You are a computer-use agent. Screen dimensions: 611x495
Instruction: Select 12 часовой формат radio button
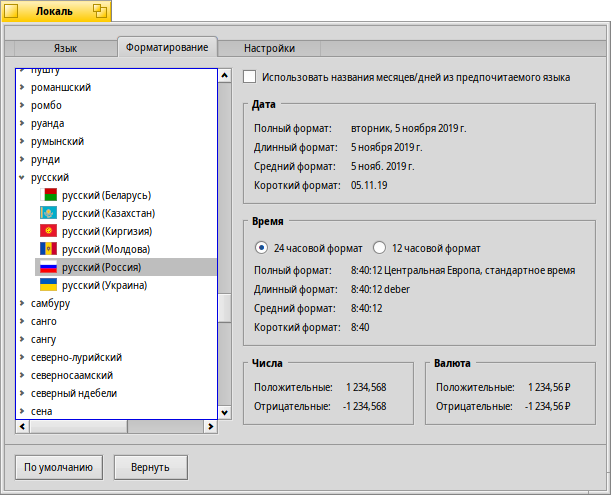tap(379, 247)
